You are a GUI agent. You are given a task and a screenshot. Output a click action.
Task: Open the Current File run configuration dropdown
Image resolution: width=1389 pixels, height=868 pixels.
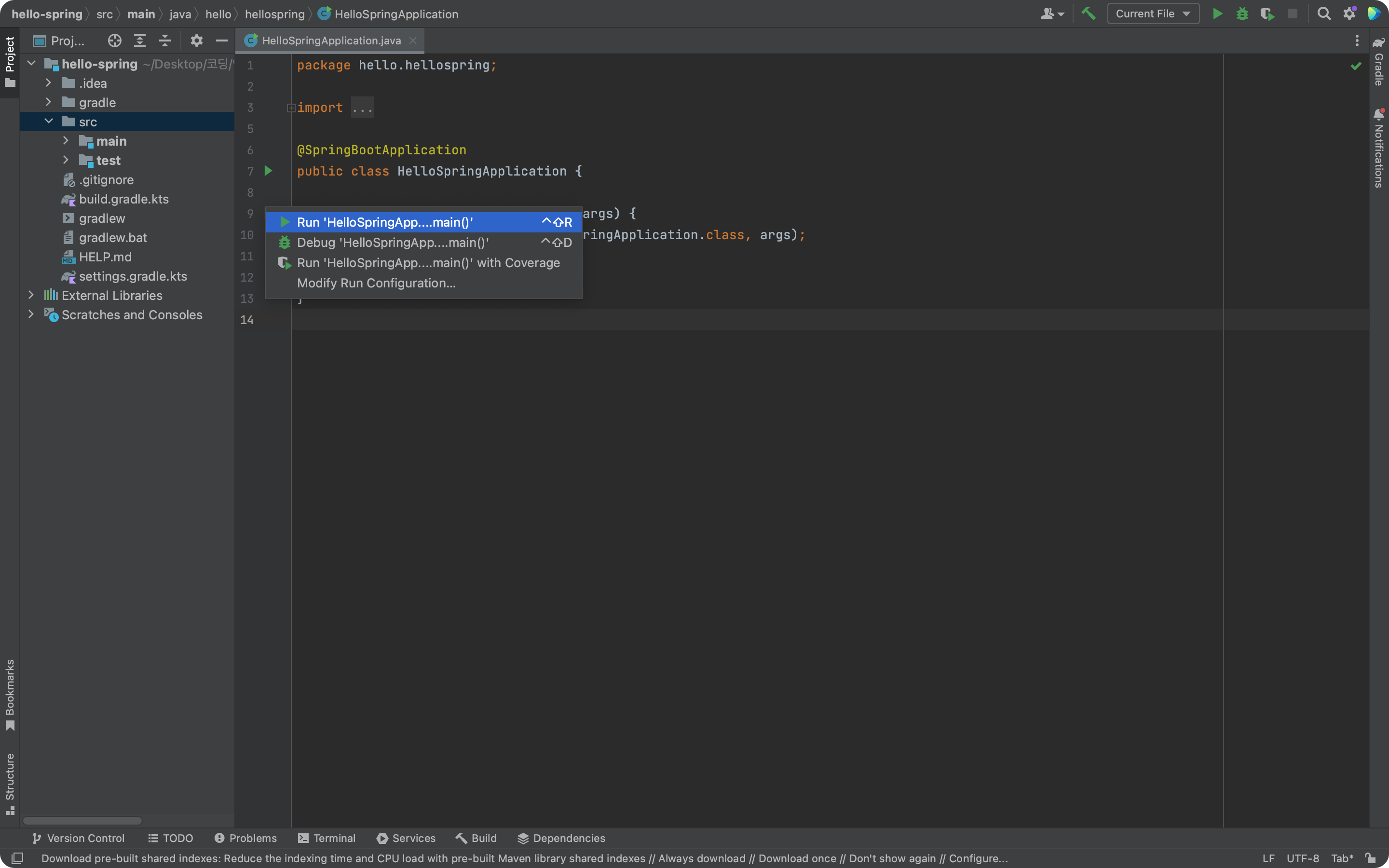[x=1153, y=14]
